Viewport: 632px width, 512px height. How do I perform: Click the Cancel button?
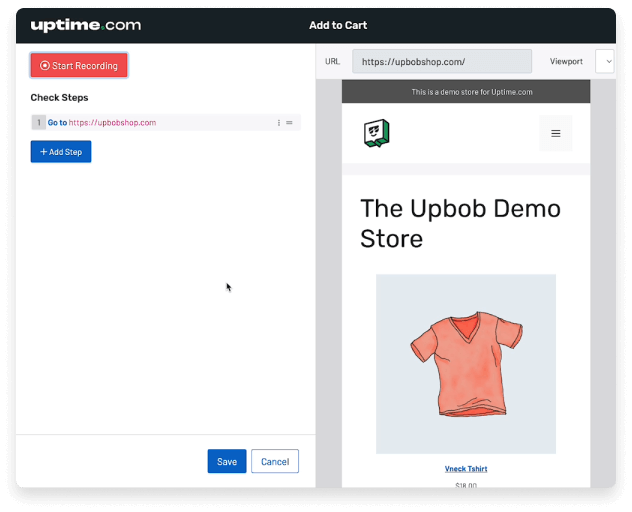[x=275, y=461]
